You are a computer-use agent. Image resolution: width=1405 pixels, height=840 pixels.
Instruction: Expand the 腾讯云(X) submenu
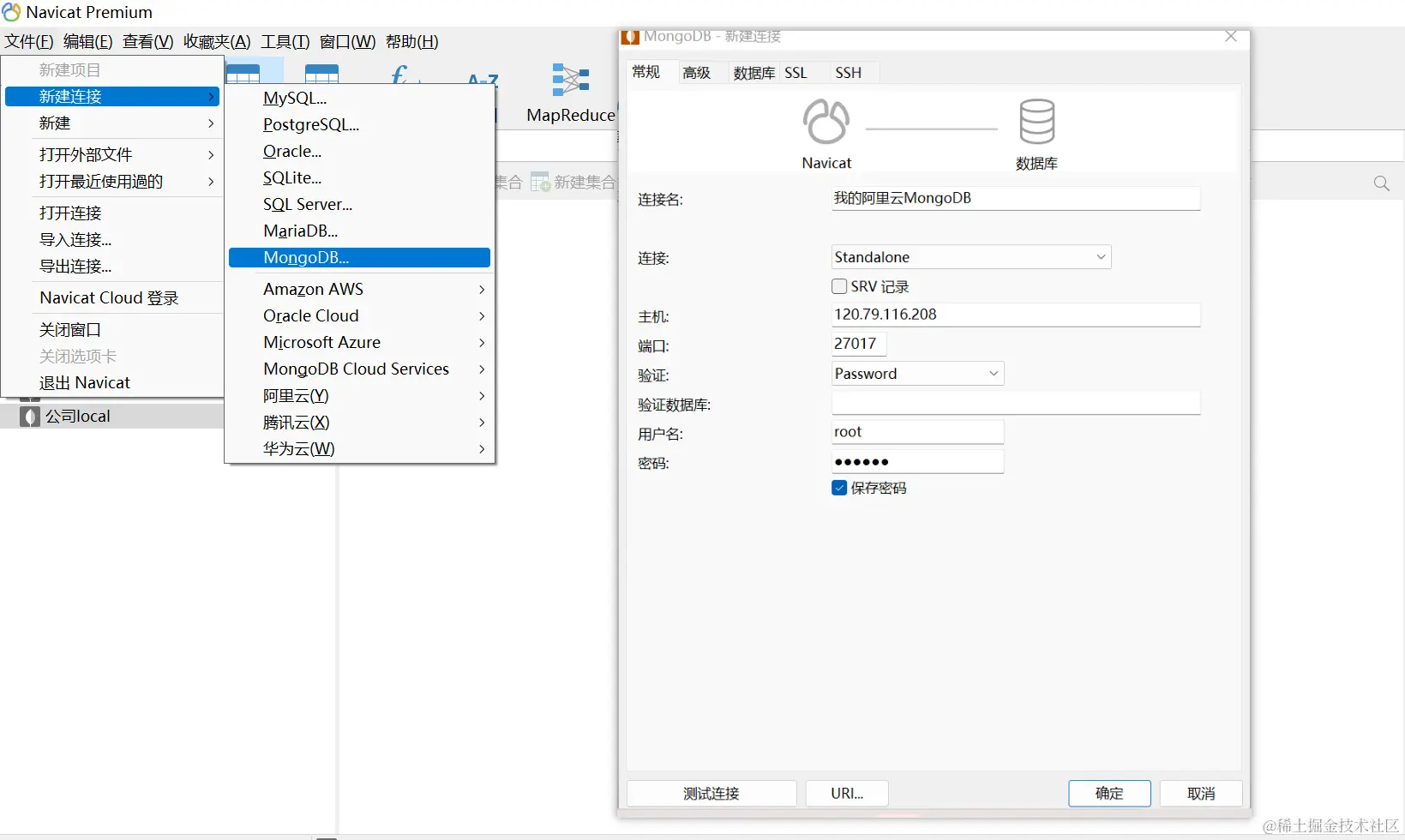[x=359, y=423]
